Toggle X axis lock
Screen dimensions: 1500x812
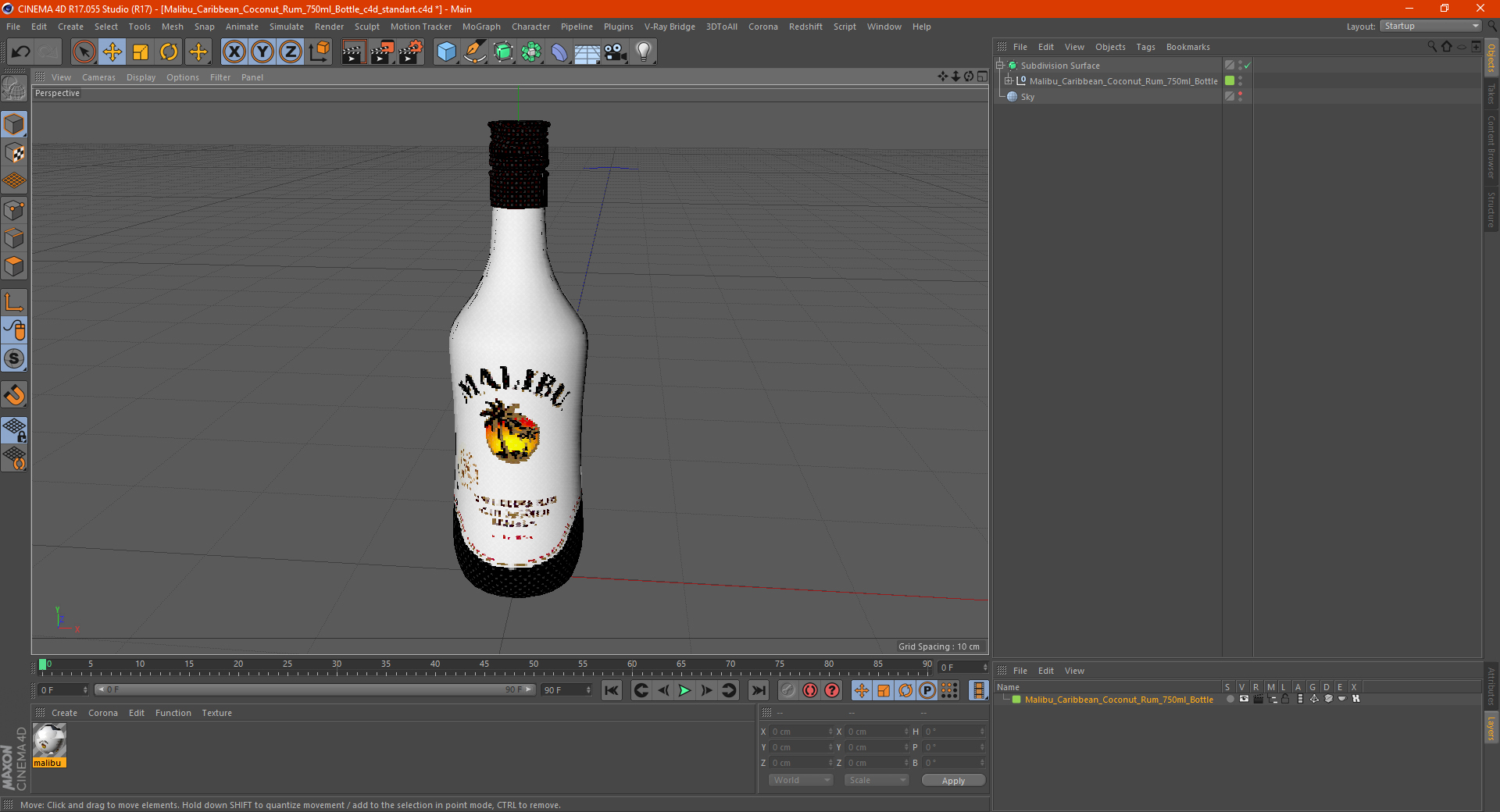[x=234, y=52]
